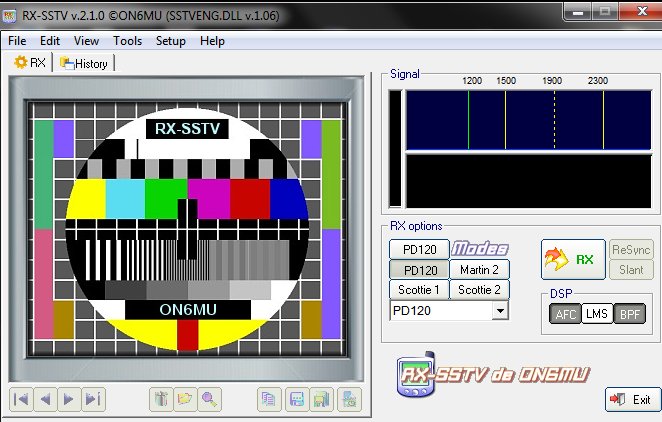Close the RX-SSTV window
This screenshot has height=422, width=662.
(x=641, y=12)
